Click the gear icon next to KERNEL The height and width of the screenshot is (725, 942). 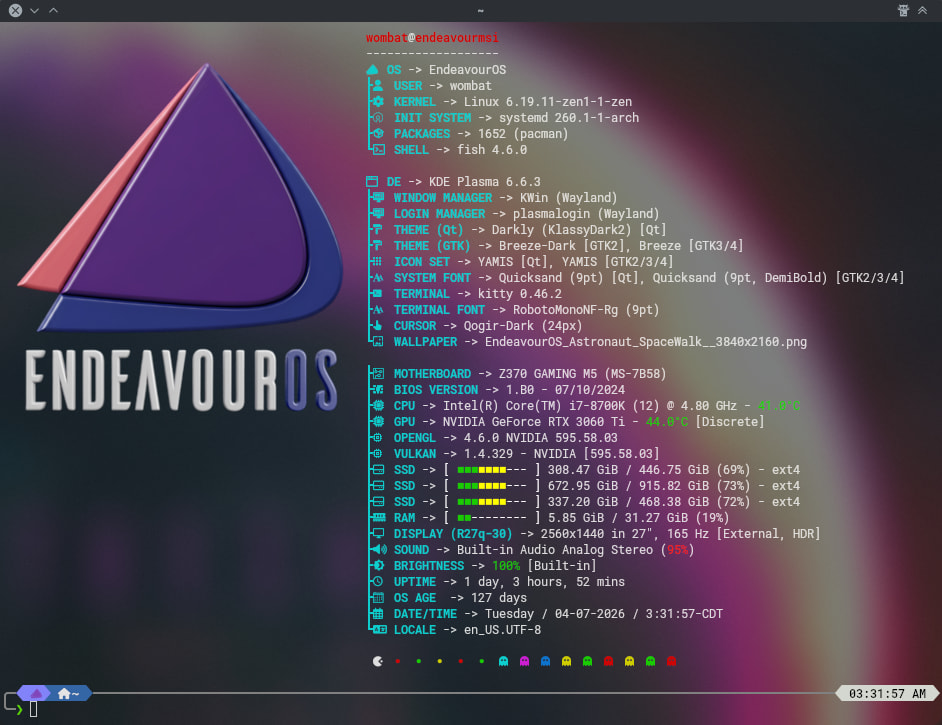[378, 102]
